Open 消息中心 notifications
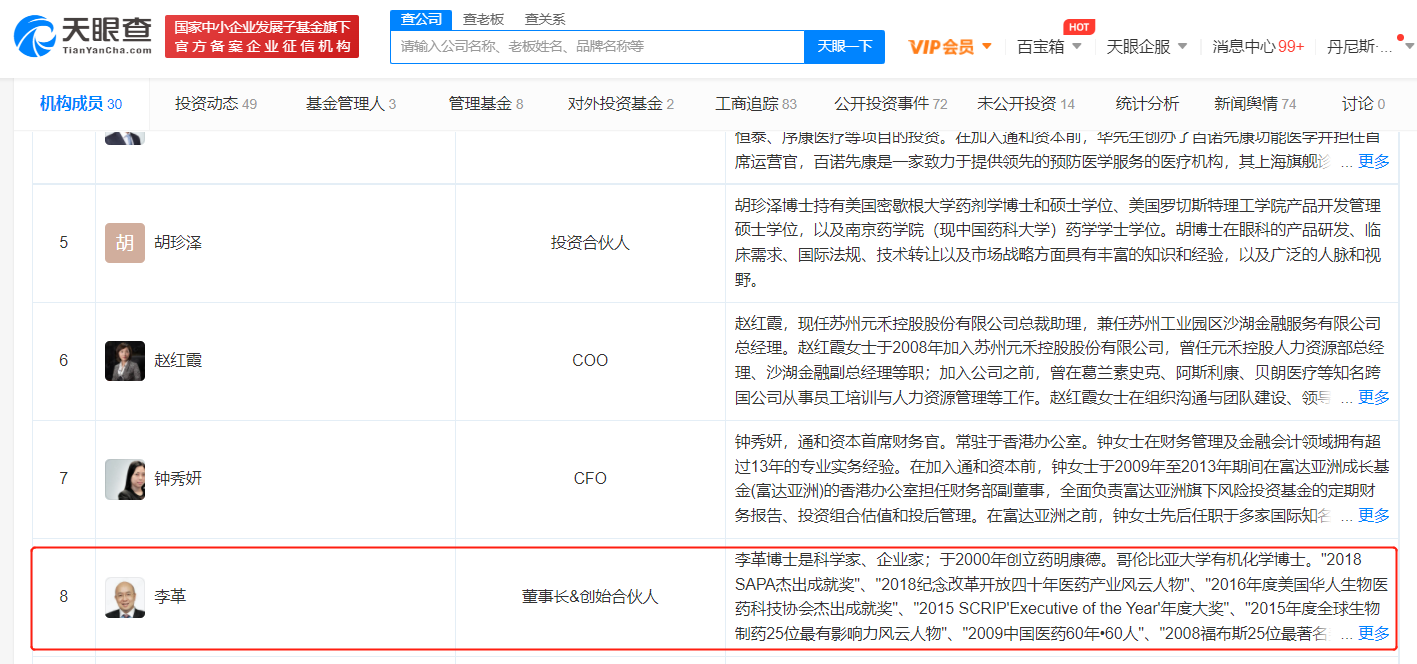Screen dimensions: 1417x664 [1257, 46]
